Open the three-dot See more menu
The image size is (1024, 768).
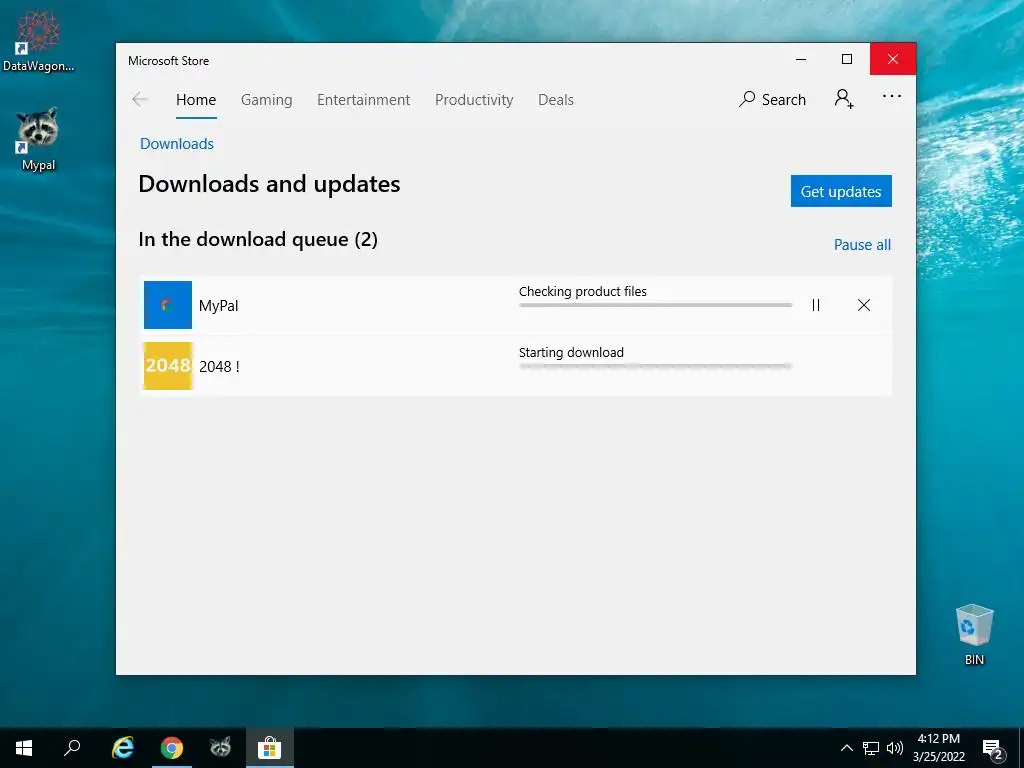891,97
